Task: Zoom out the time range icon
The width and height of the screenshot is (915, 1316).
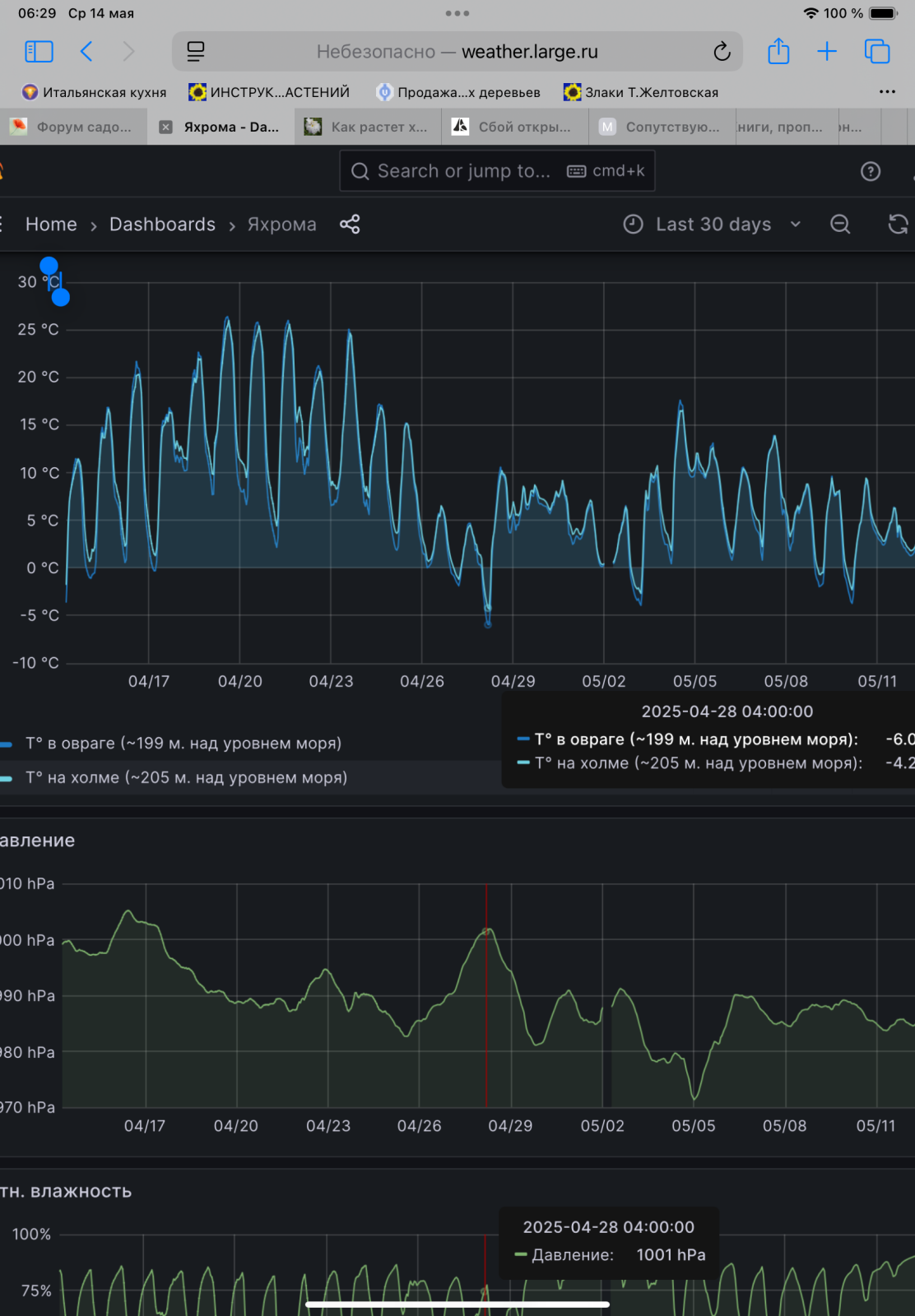Action: pyautogui.click(x=840, y=225)
